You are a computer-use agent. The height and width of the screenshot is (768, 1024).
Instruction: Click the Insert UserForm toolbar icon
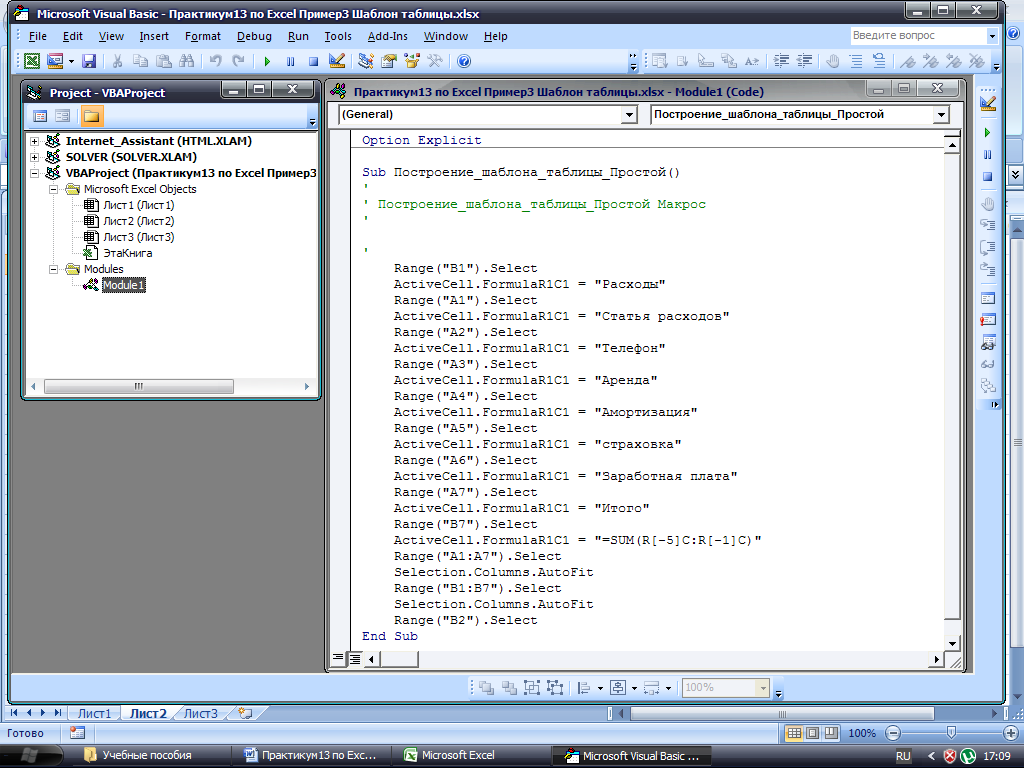point(55,61)
